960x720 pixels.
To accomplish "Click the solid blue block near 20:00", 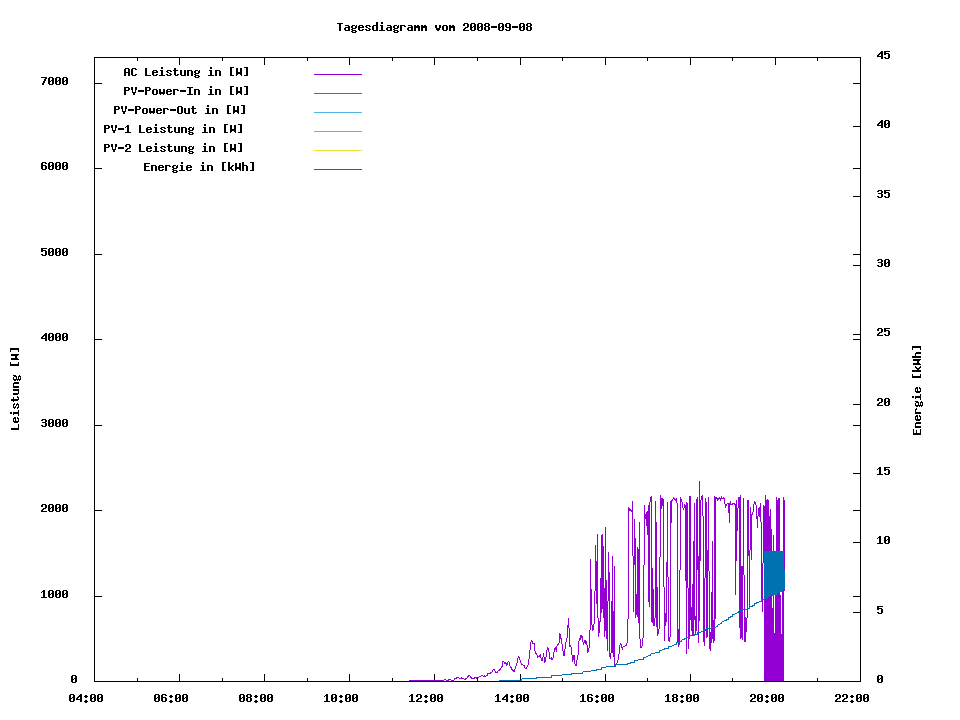I will pos(773,573).
